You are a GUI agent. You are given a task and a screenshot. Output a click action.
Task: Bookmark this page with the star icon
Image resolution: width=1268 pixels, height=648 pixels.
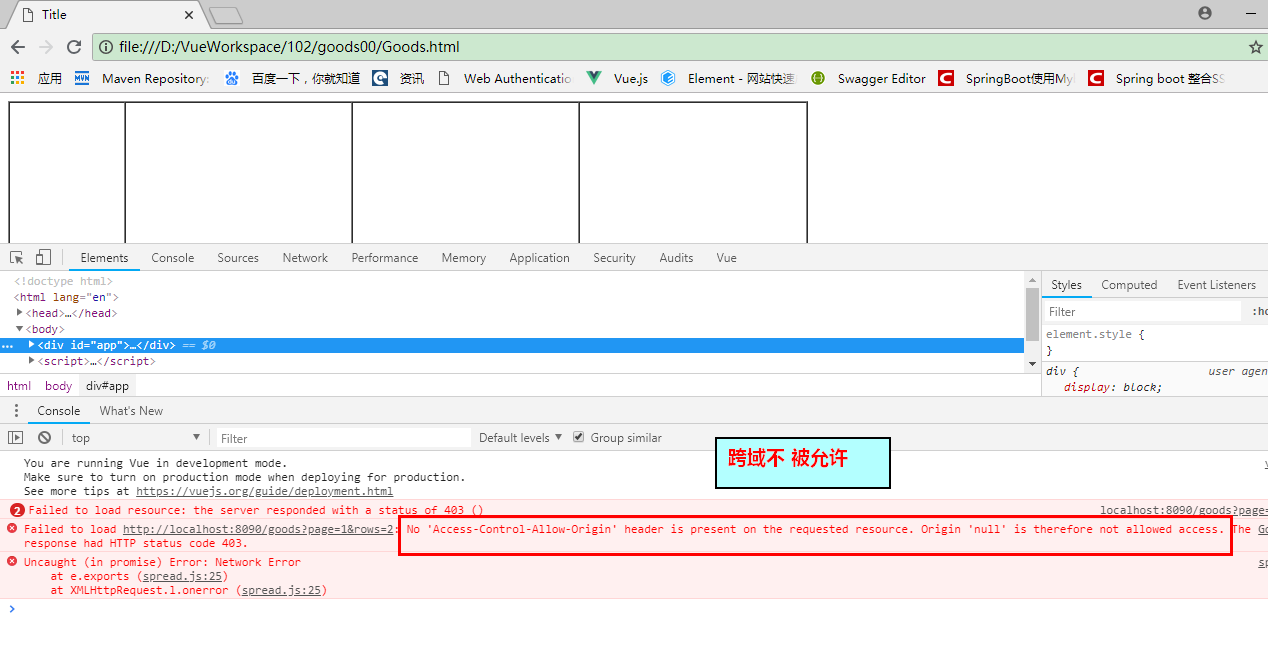click(1255, 47)
